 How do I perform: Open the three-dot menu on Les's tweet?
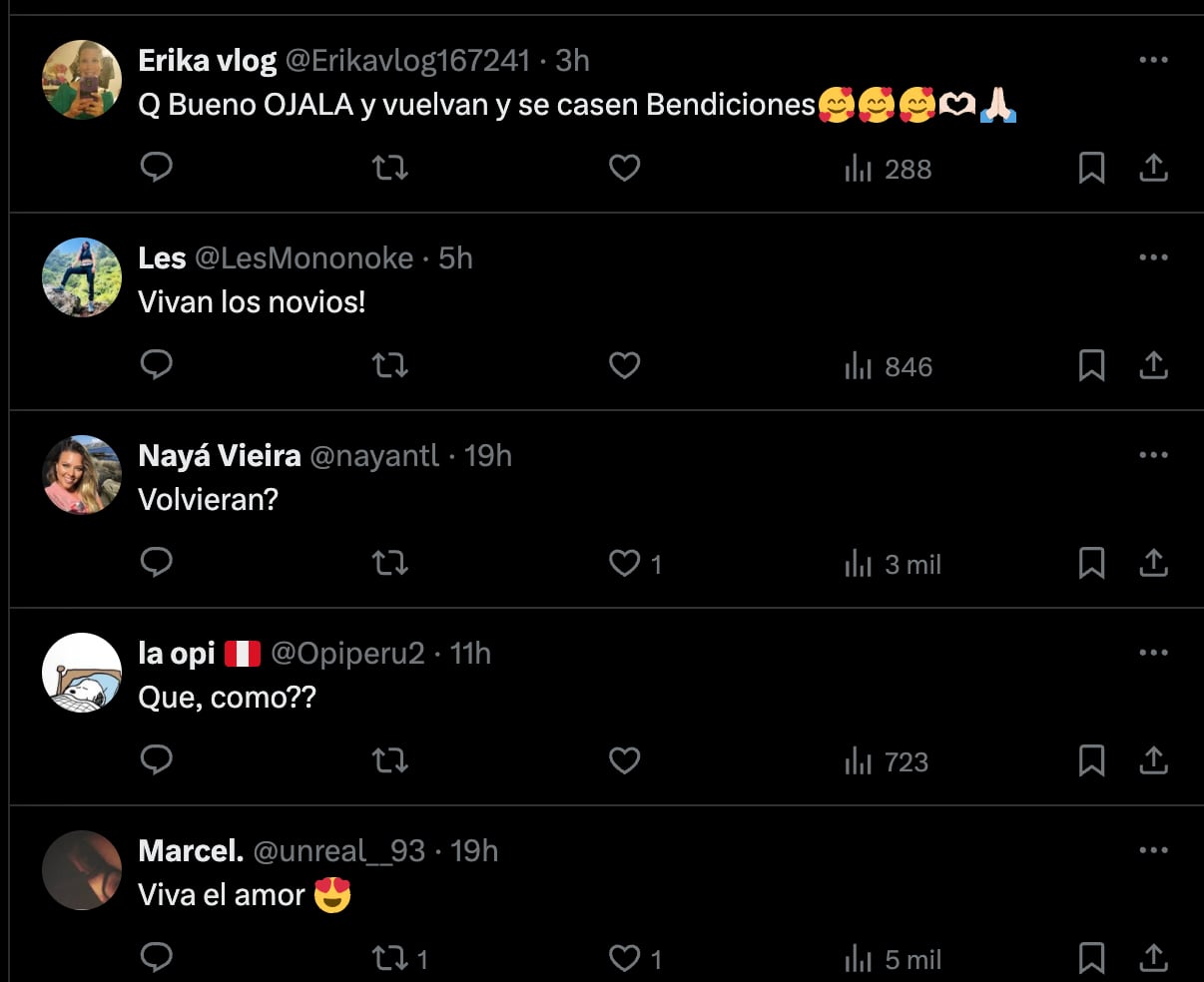point(1153,259)
